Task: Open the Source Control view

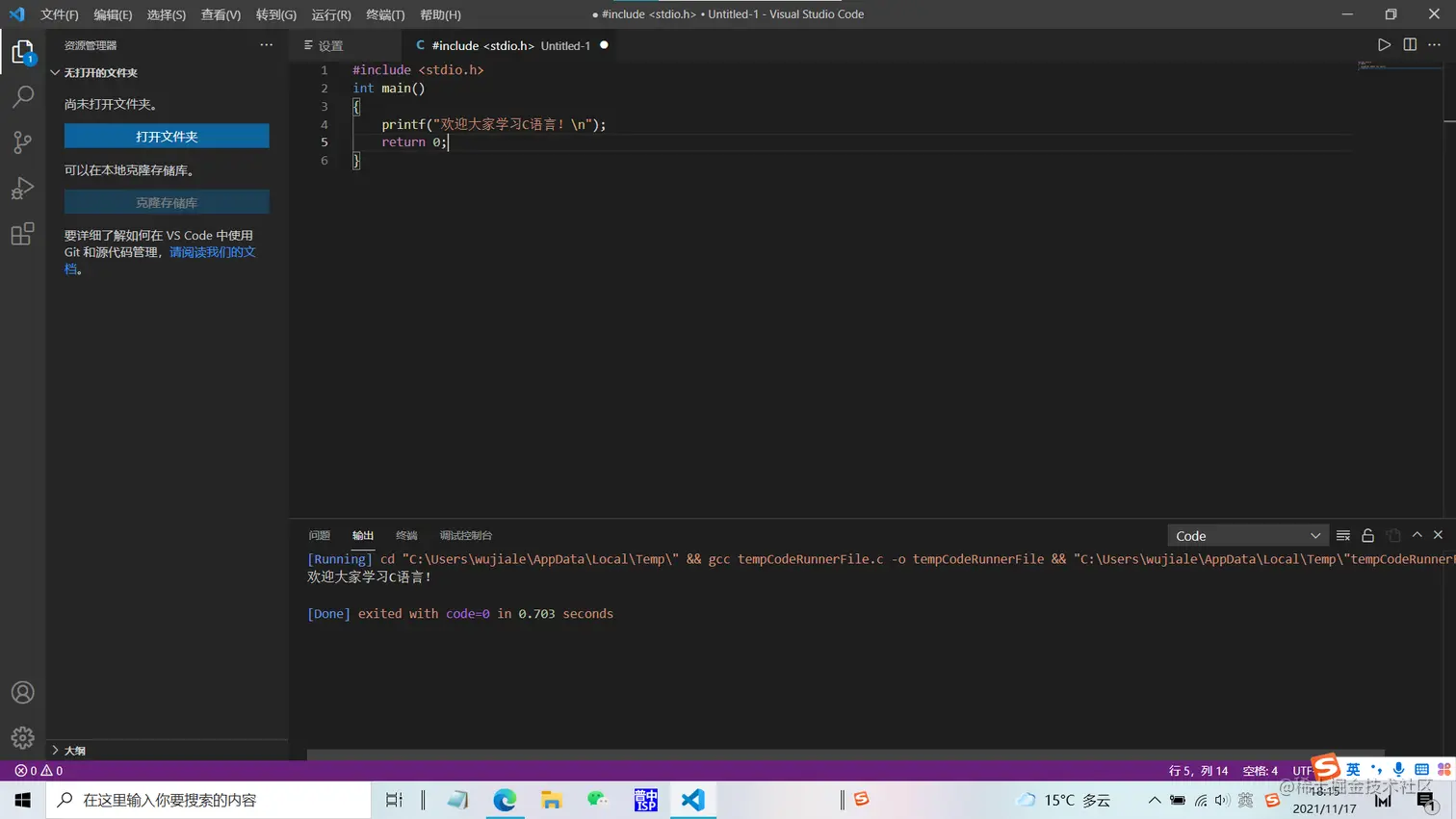Action: (22, 142)
